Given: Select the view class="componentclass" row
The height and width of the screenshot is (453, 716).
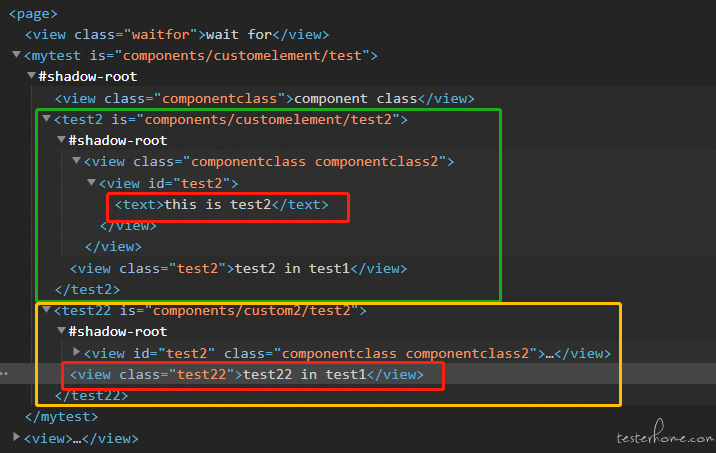Looking at the screenshot, I should coord(265,99).
